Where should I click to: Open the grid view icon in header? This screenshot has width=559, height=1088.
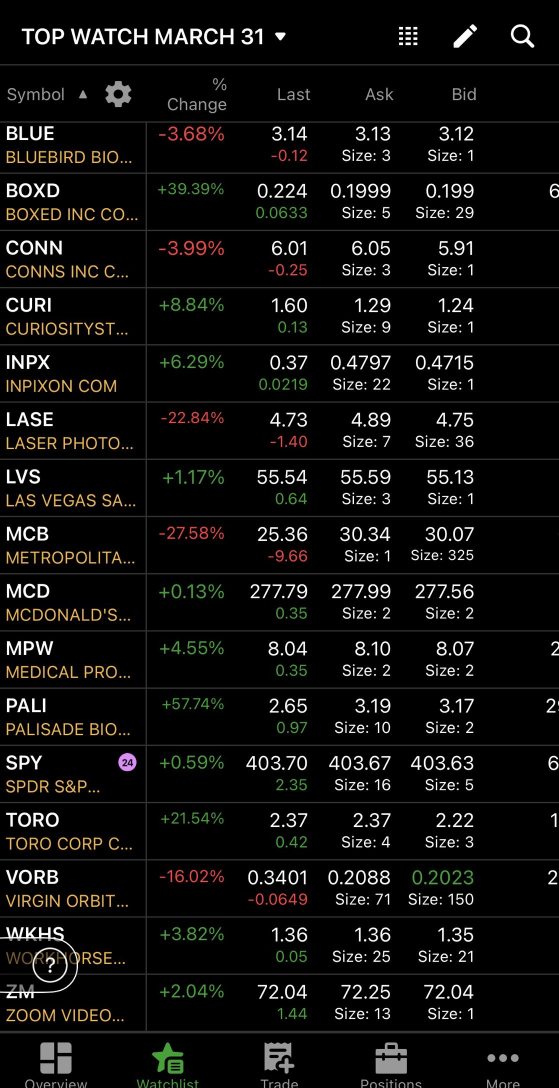tap(408, 36)
